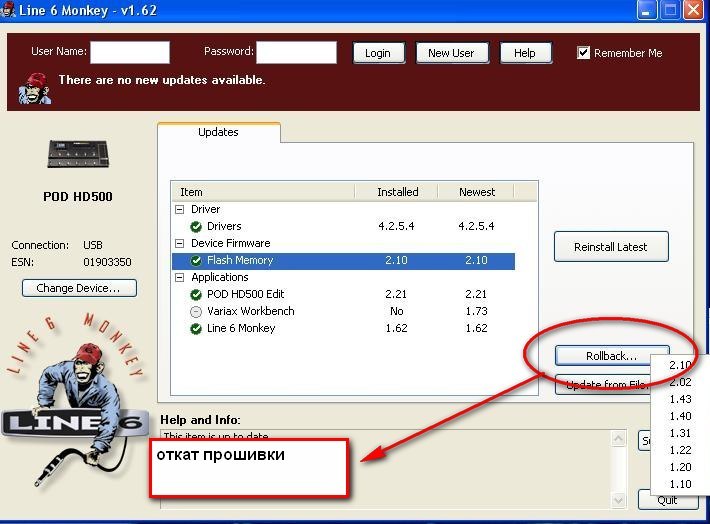
Task: Click the monkey face icon in banner
Action: 35,88
